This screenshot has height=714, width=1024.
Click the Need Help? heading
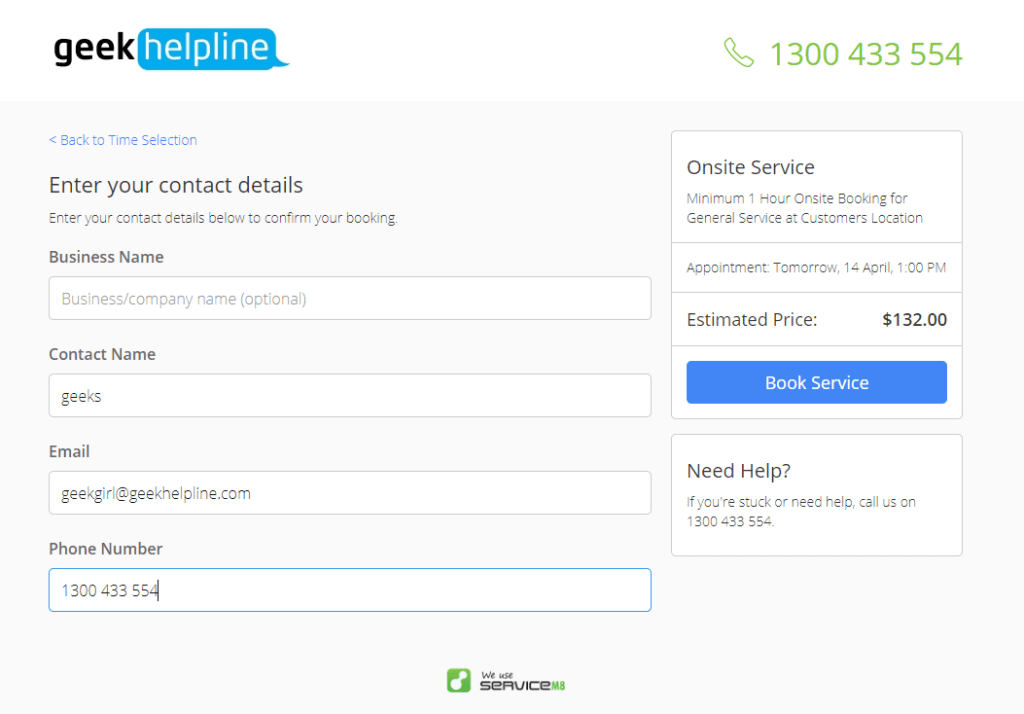pyautogui.click(x=739, y=470)
